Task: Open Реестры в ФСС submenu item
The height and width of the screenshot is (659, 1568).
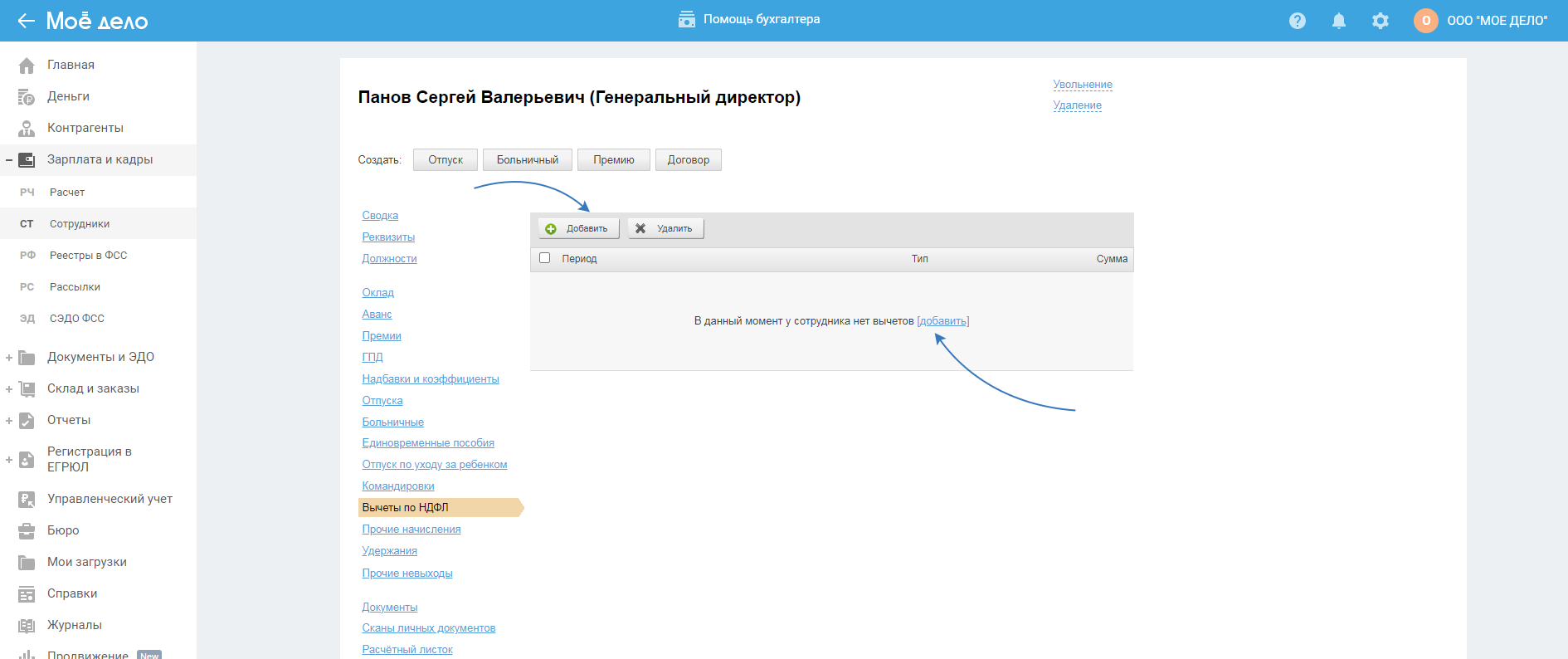Action: click(98, 255)
